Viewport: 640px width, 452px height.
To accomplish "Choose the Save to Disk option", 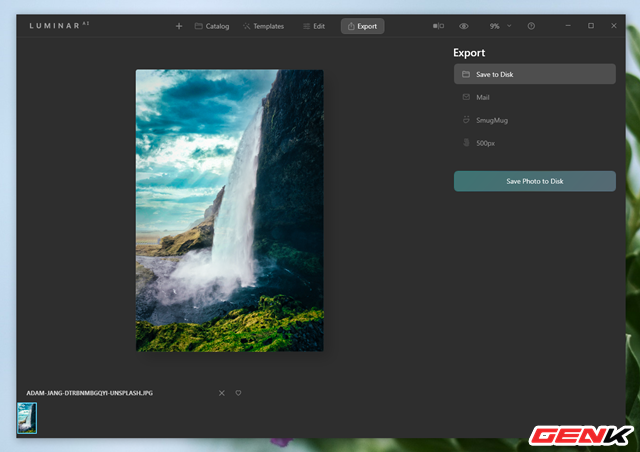I will tap(535, 74).
